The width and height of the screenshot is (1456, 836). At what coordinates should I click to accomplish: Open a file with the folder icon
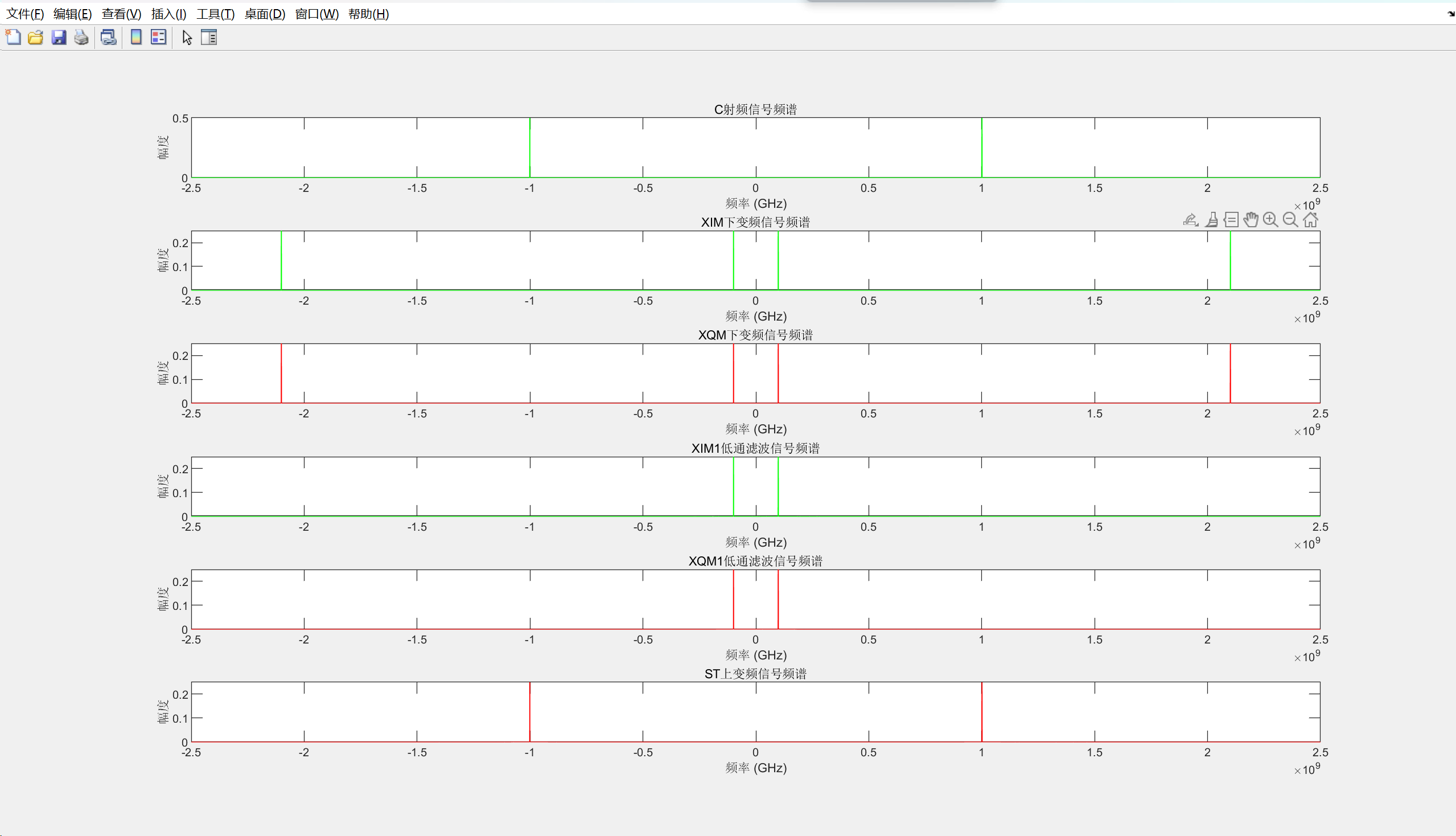[36, 38]
